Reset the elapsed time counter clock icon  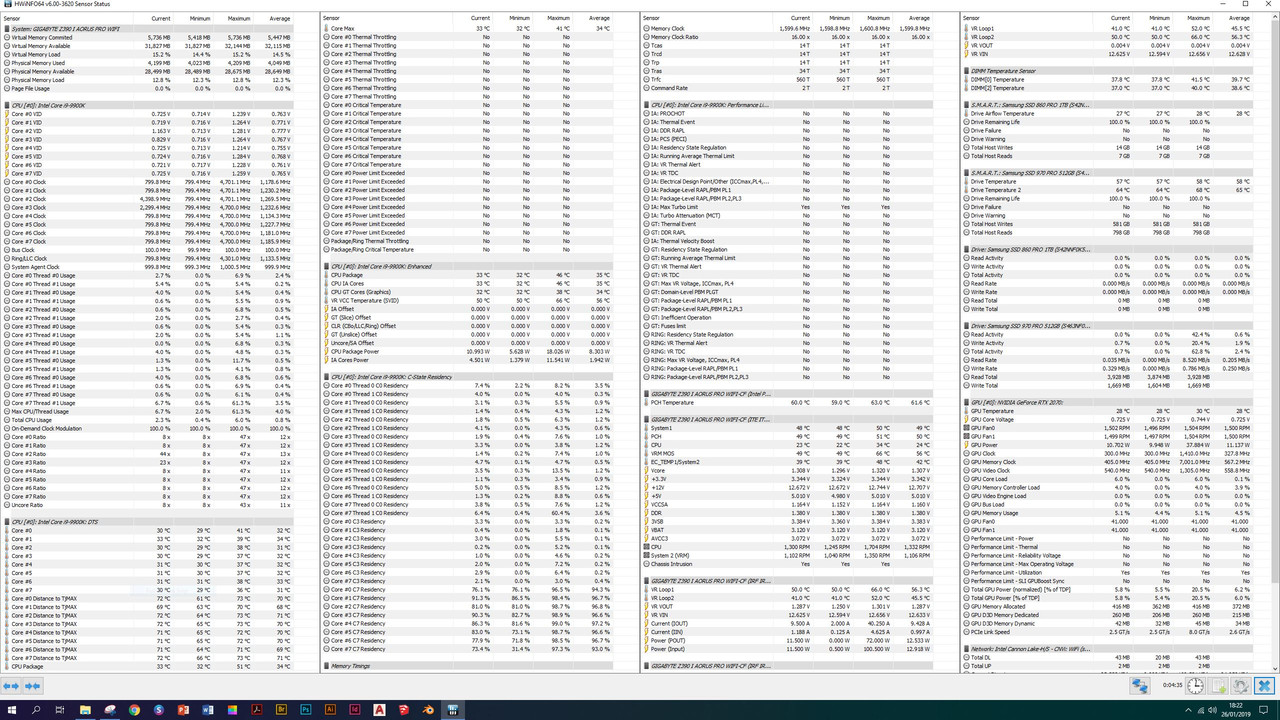[1194, 685]
